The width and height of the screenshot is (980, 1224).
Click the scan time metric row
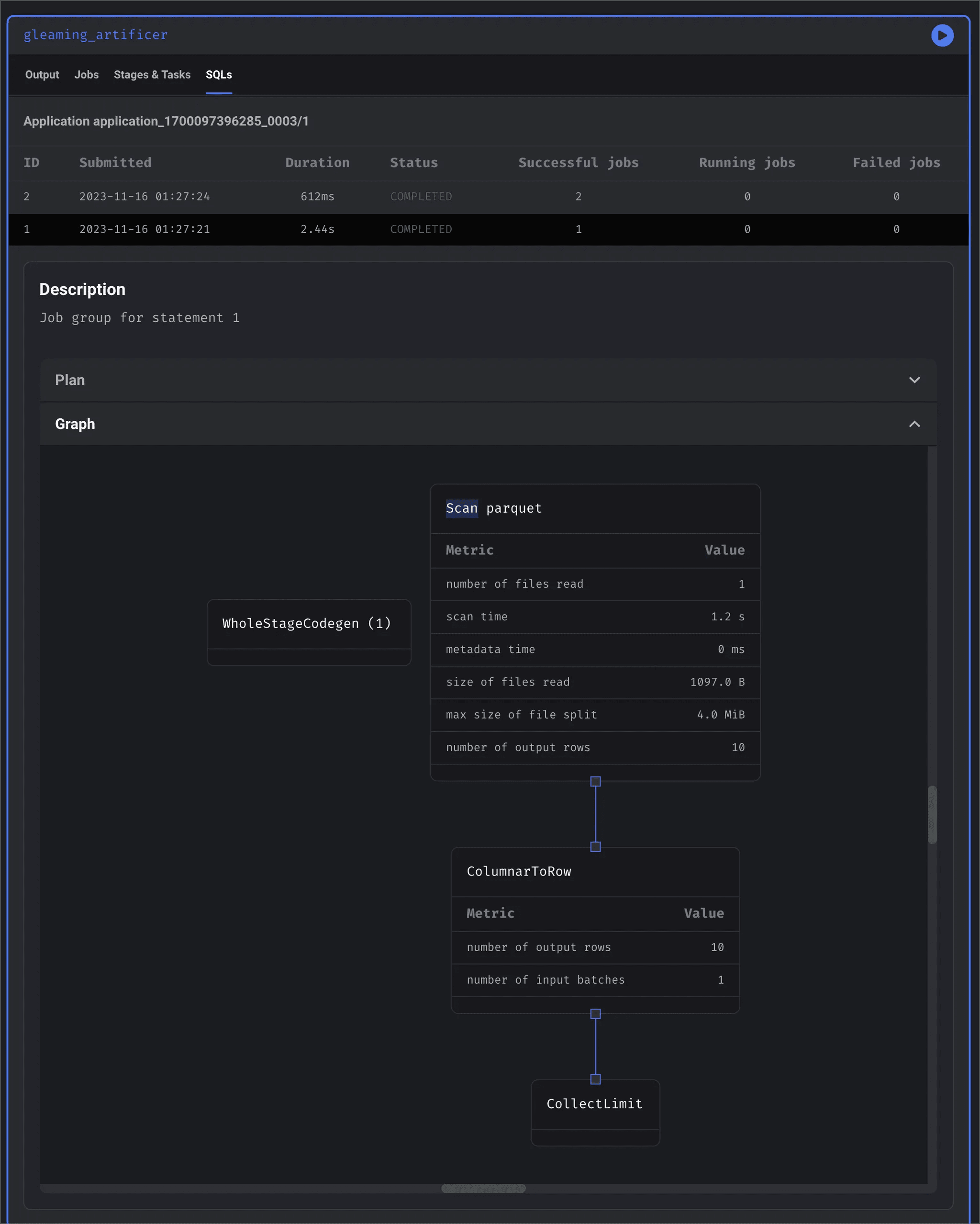click(x=595, y=617)
